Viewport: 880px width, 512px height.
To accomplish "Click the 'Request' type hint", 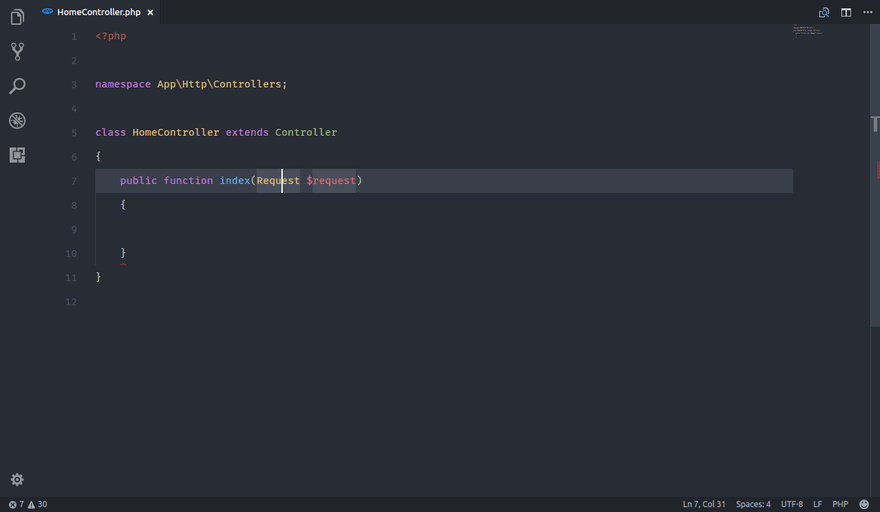I will (x=278, y=181).
